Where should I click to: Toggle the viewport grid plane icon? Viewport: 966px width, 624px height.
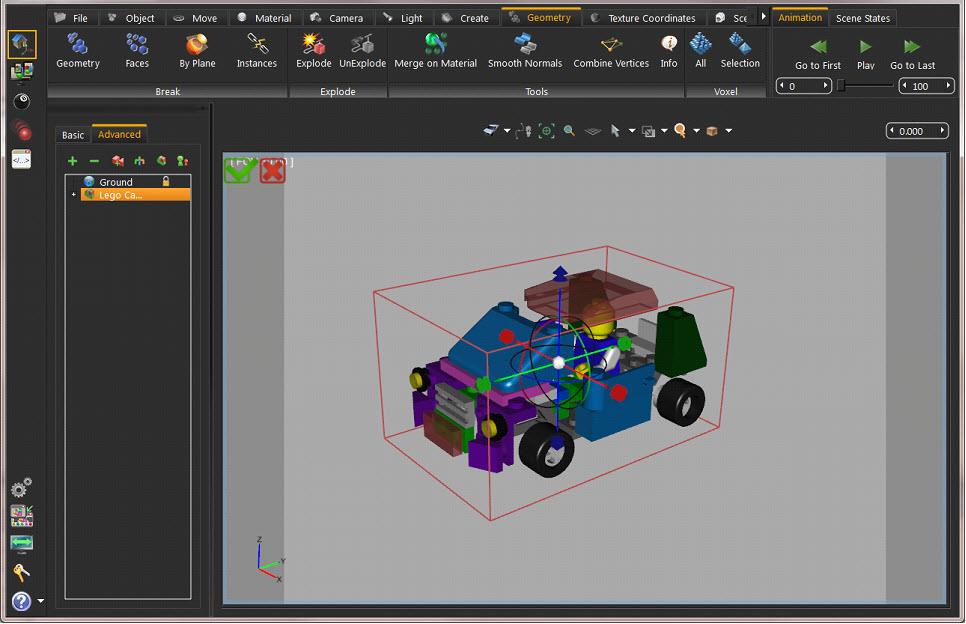tap(593, 131)
